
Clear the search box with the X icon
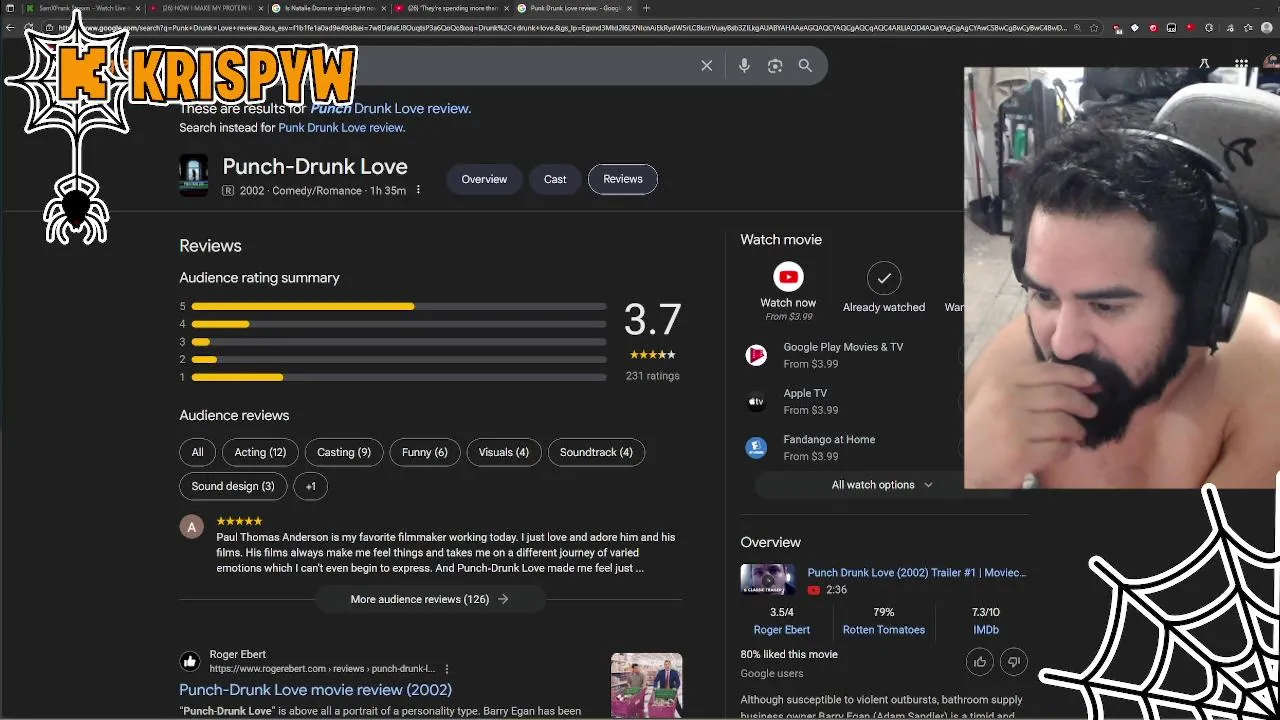[706, 66]
